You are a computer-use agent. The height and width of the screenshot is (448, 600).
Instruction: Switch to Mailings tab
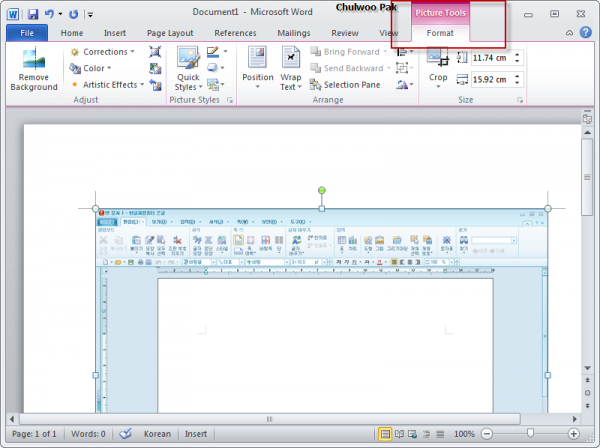[293, 33]
